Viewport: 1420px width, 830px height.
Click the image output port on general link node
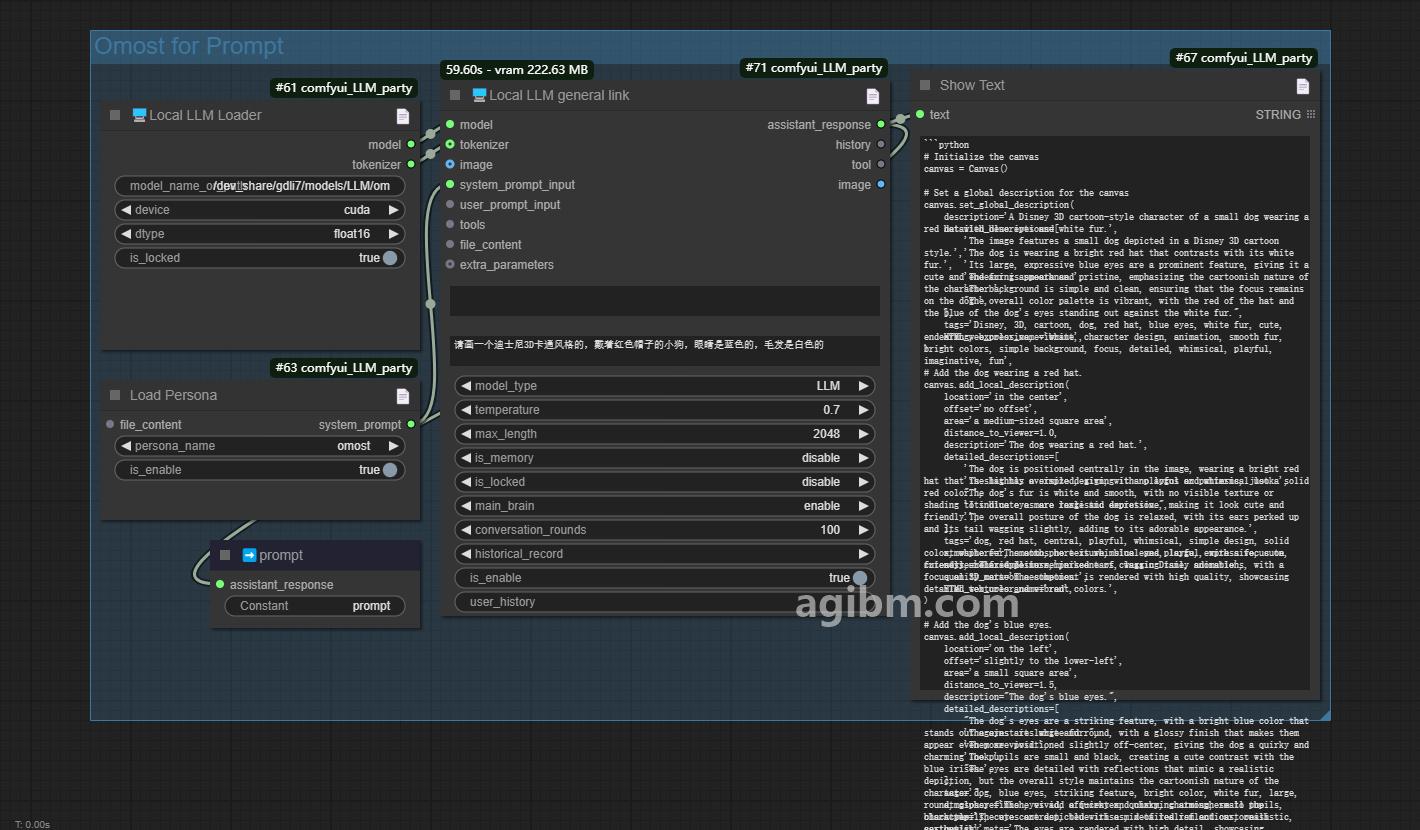881,185
